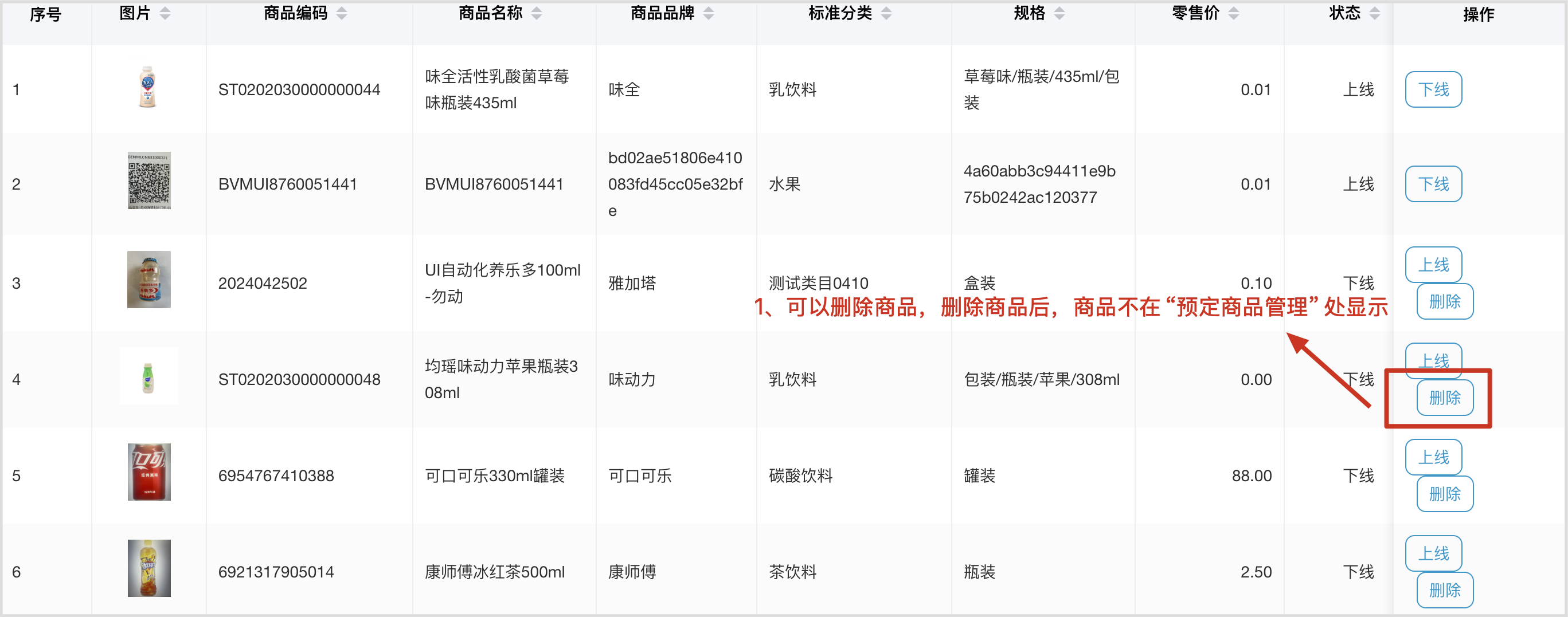1568x617 pixels.
Task: Delete the 康师傅冰红茶500ml product
Action: coord(1445,590)
